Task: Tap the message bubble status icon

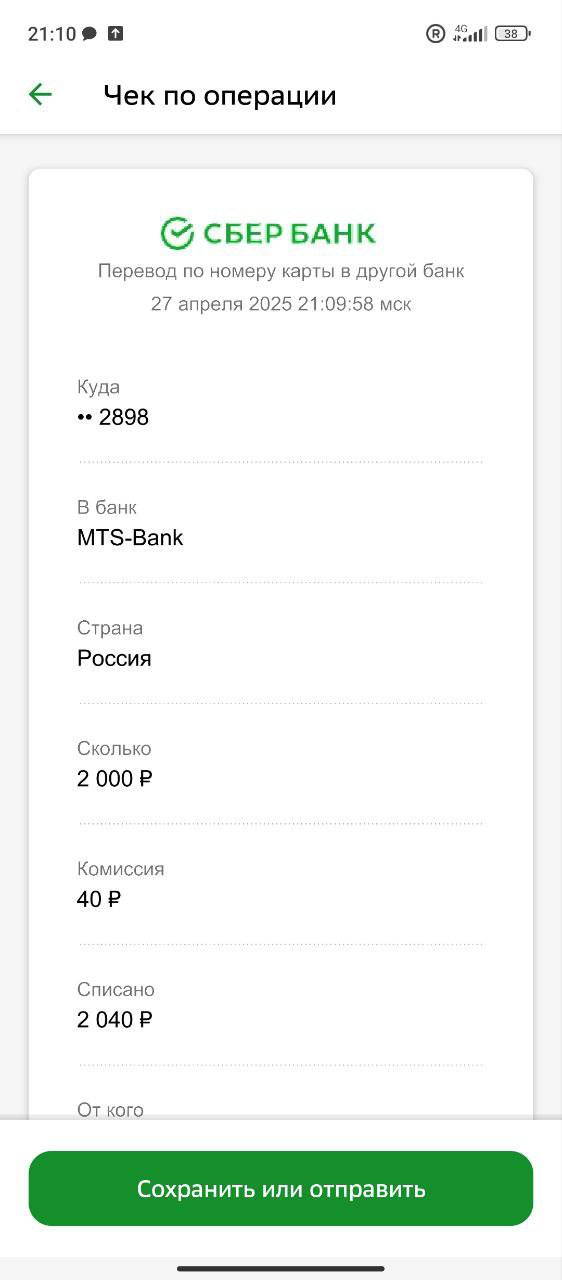Action: click(x=89, y=34)
